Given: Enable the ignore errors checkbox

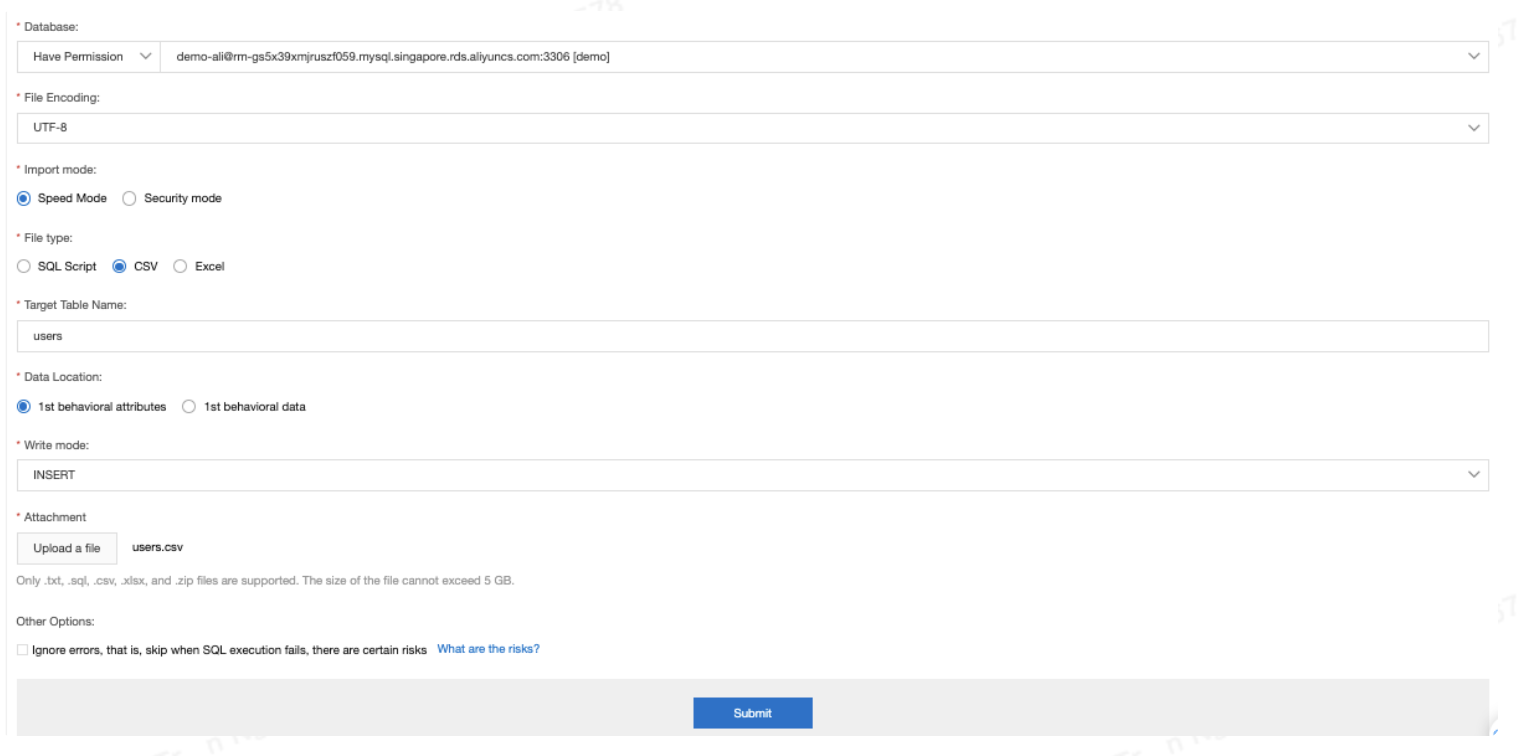Looking at the screenshot, I should (x=21, y=649).
